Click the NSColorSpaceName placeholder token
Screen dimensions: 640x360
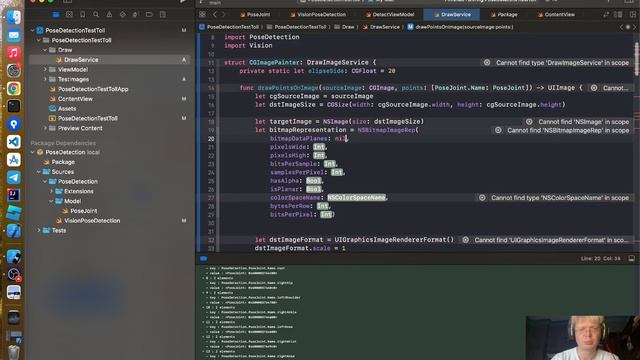click(x=356, y=198)
